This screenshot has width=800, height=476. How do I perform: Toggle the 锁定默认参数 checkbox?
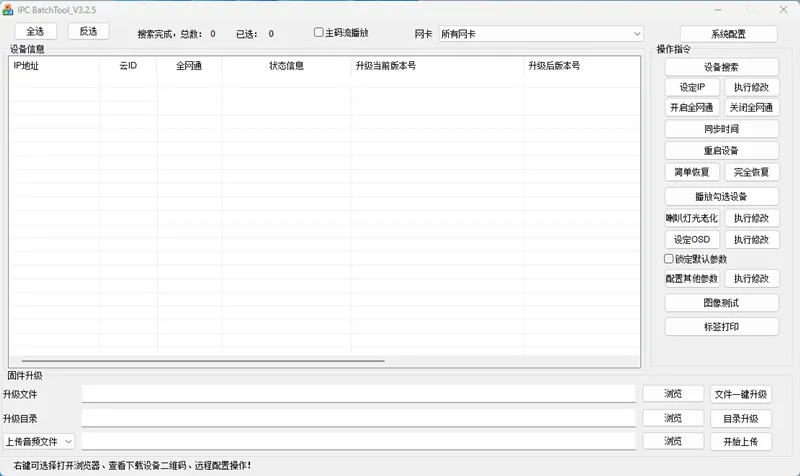(x=670, y=259)
